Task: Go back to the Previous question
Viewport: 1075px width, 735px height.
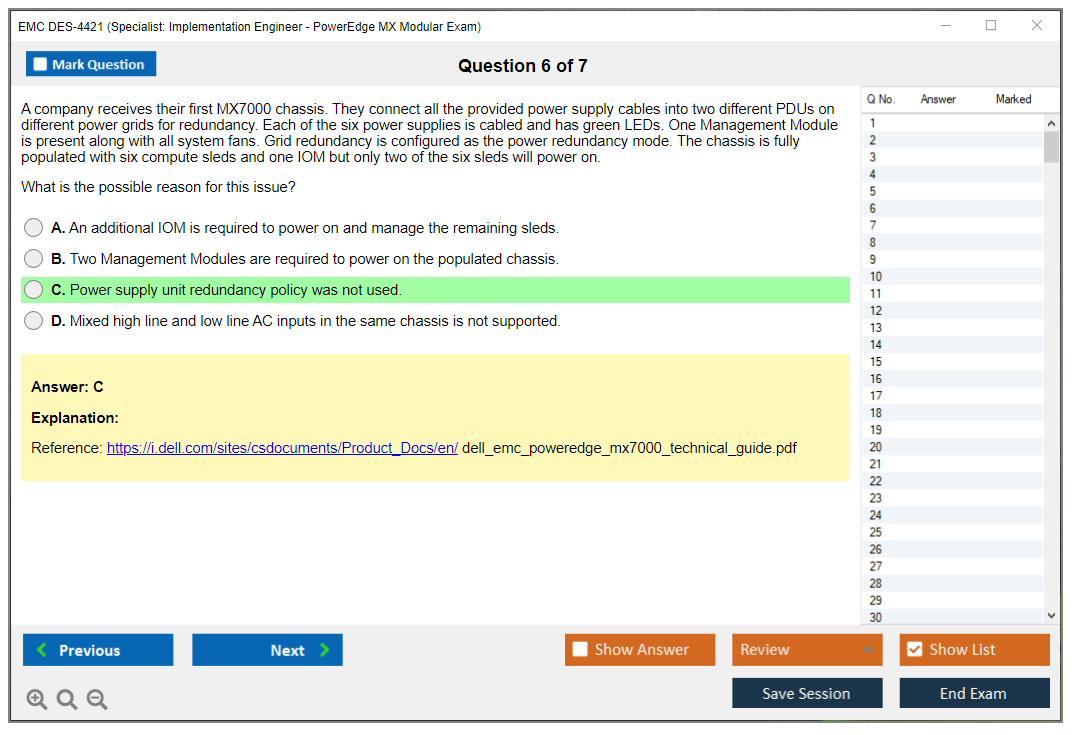Action: 98,650
